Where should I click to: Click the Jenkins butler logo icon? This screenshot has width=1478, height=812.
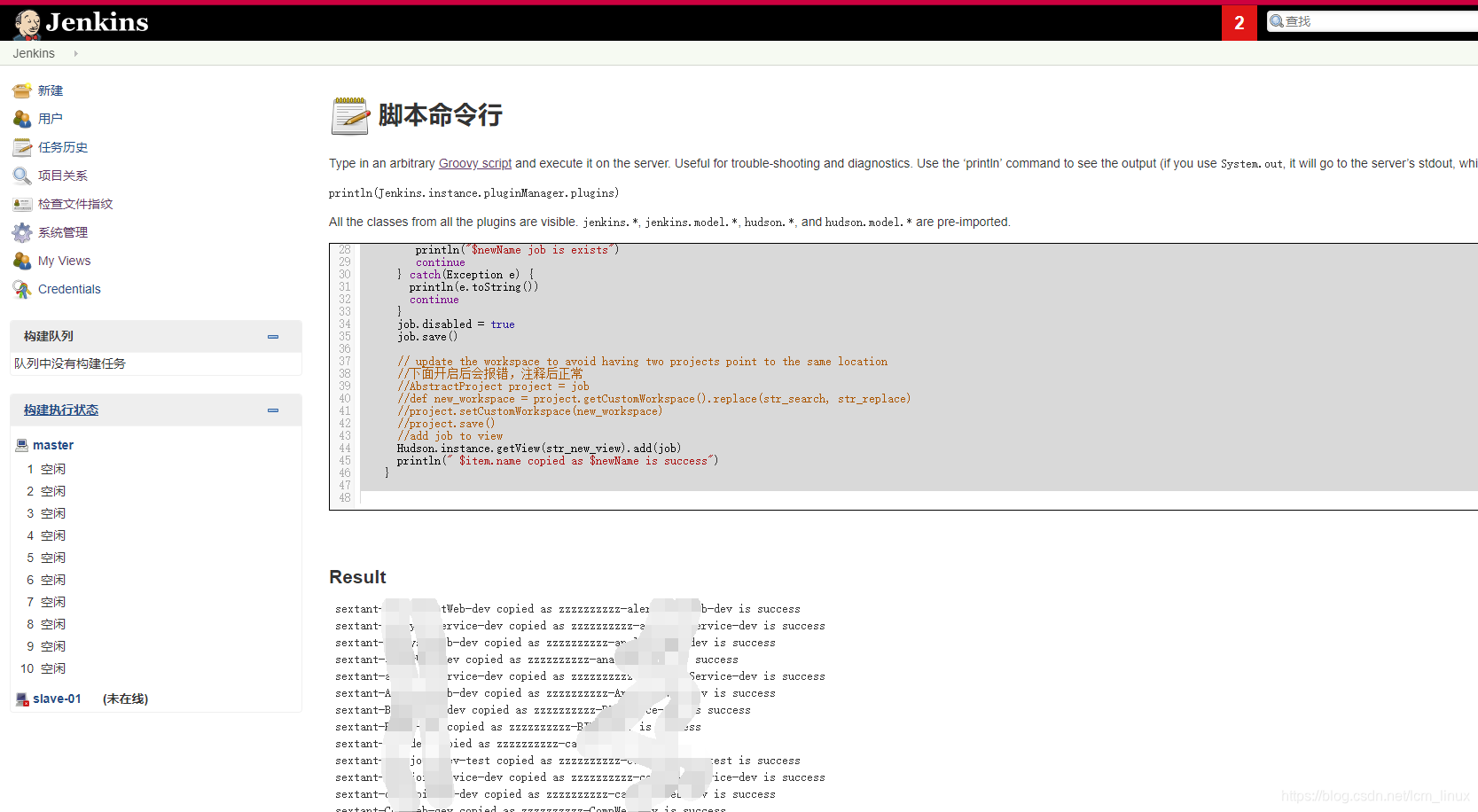[27, 24]
